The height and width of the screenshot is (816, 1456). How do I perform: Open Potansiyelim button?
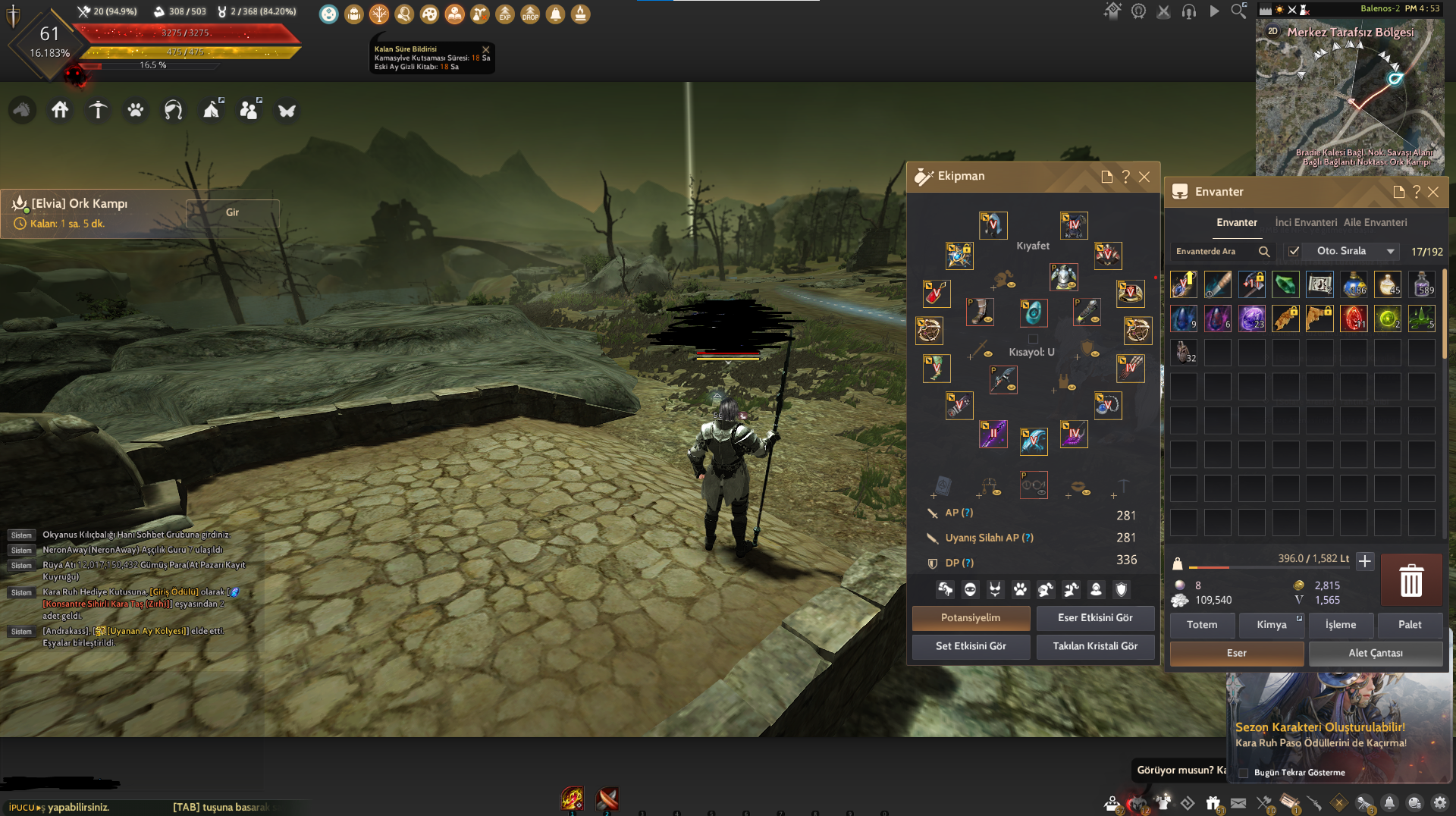coord(971,618)
